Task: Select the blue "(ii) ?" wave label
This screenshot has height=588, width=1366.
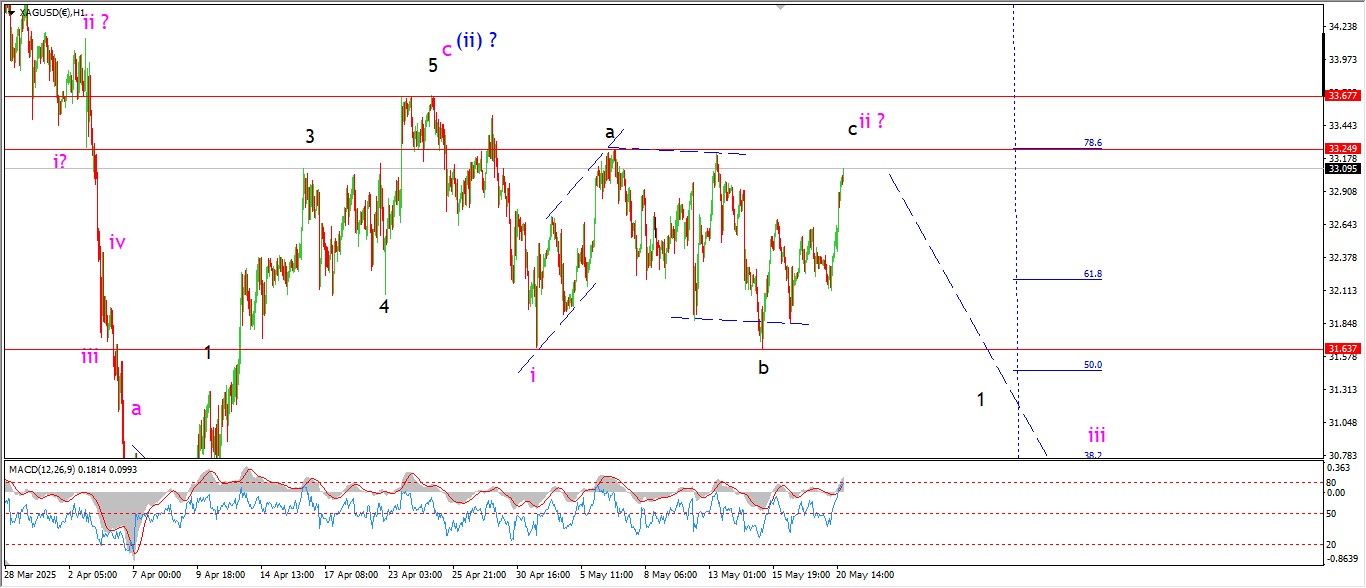Action: [477, 41]
